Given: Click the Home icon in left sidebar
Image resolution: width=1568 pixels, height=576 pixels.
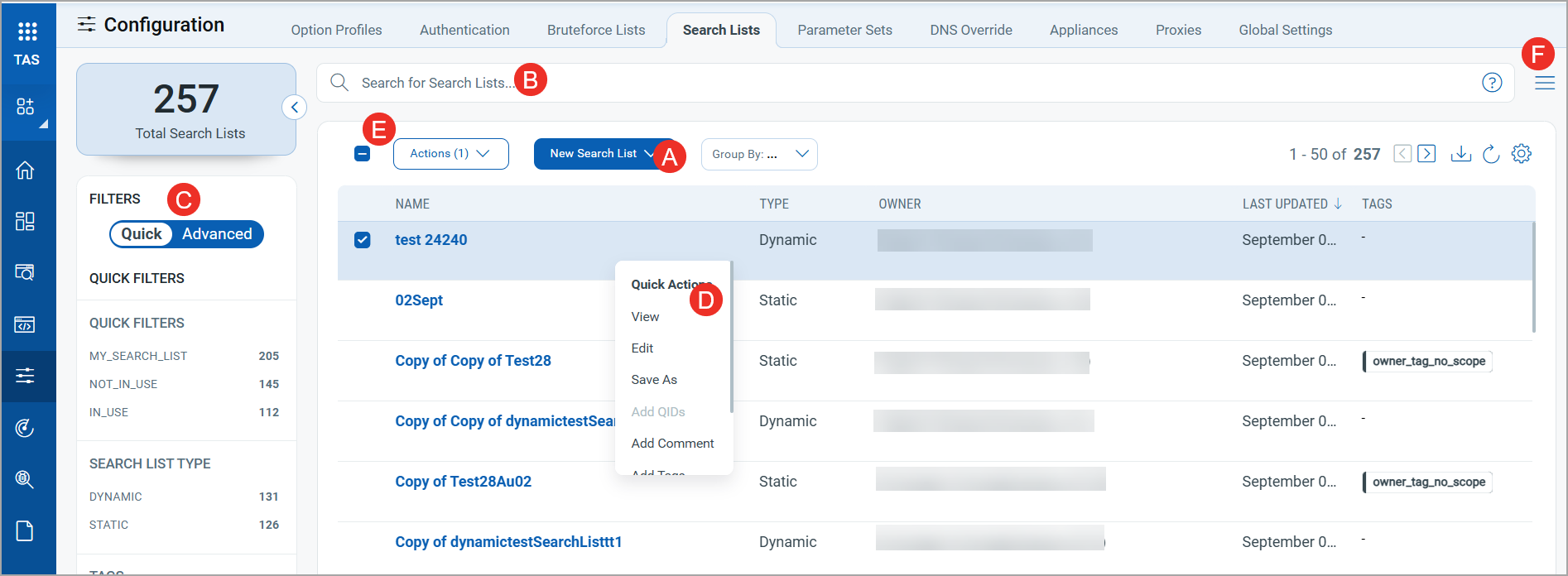Looking at the screenshot, I should tap(25, 170).
